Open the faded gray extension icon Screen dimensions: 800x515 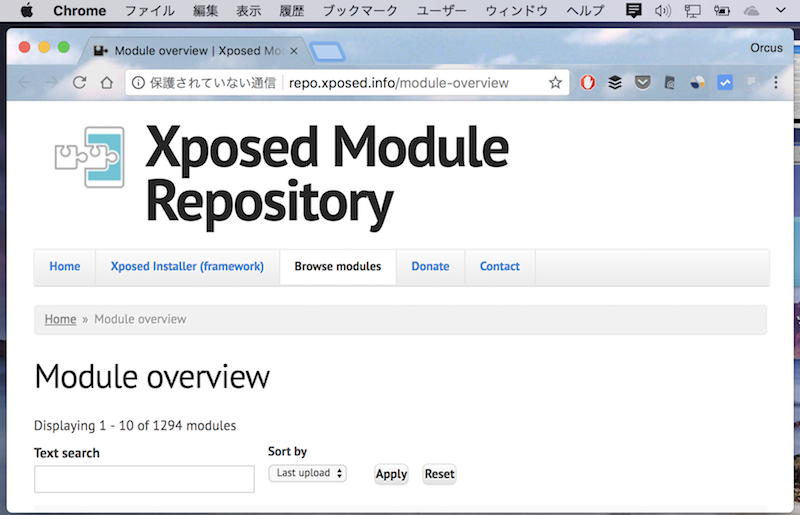click(752, 82)
